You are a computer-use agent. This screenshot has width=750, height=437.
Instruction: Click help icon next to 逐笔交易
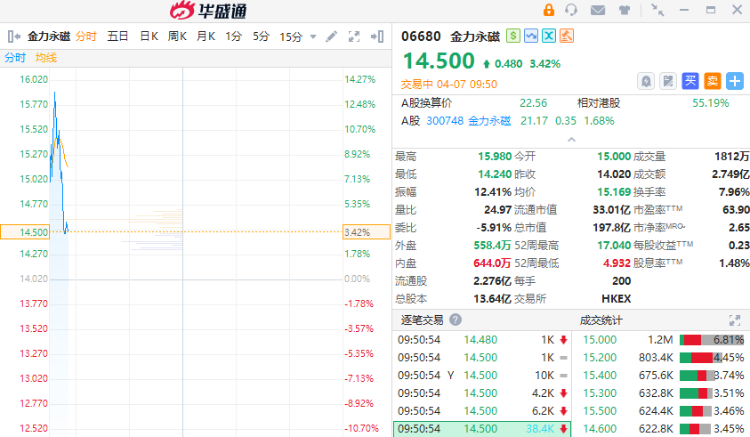click(455, 320)
